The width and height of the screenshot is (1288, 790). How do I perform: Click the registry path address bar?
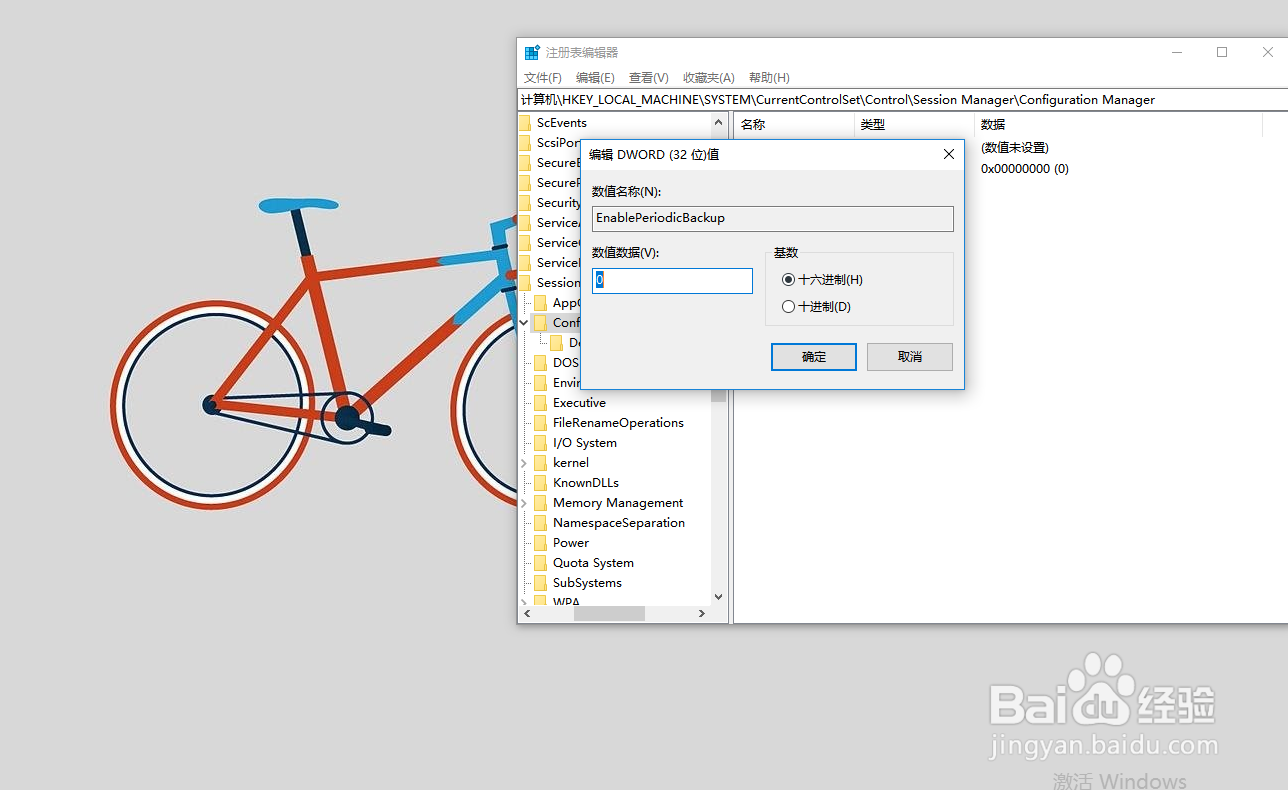(902, 100)
